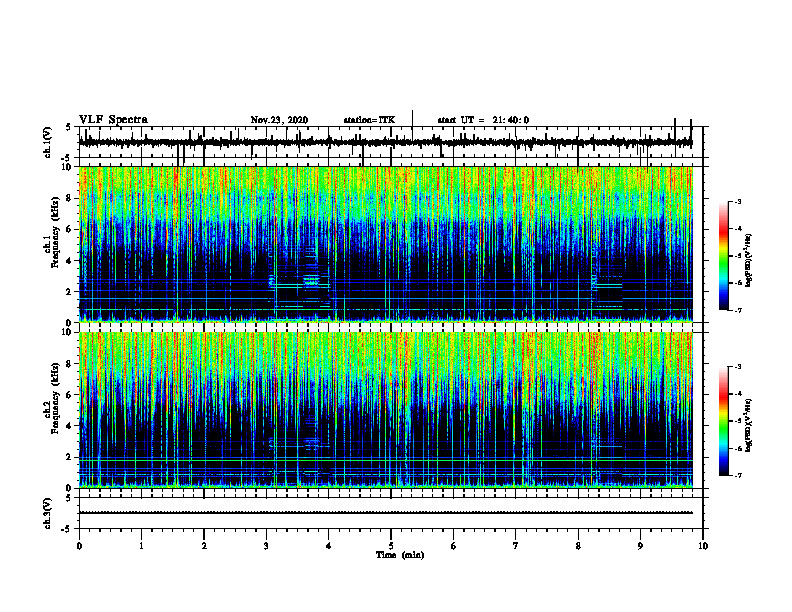Click the time axis tick label "2"
This screenshot has width=792, height=612.
click(x=204, y=546)
